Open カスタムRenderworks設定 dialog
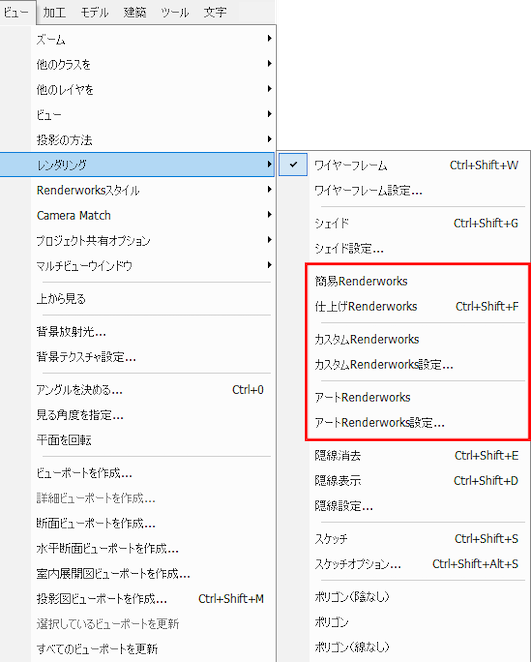Viewport: 531px width, 662px height. pos(417,364)
